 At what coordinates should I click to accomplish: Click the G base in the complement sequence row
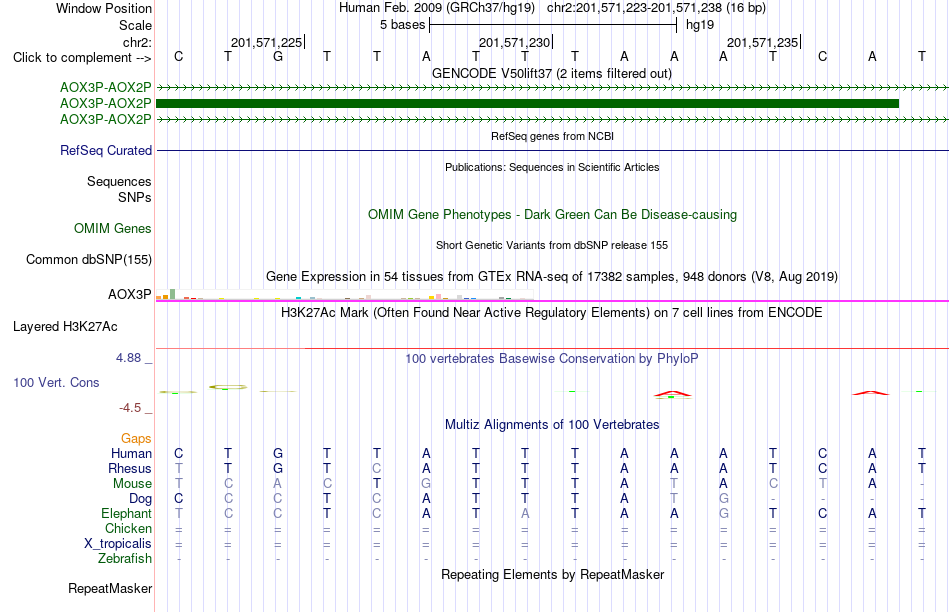(x=277, y=56)
